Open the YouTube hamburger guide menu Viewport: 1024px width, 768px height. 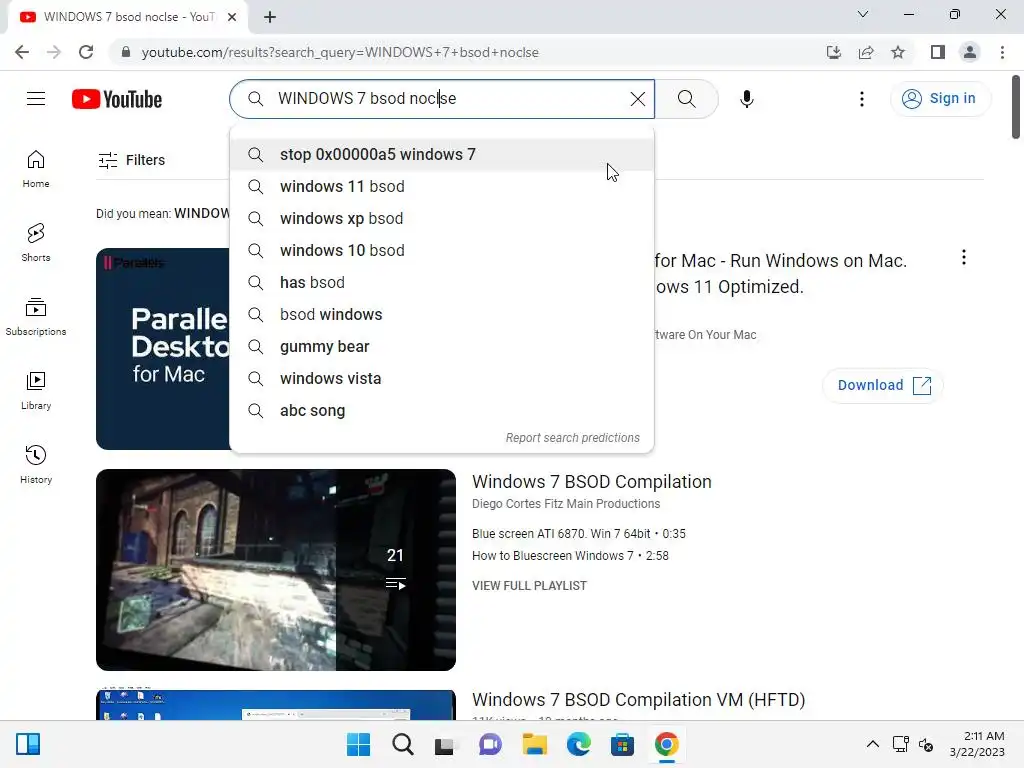[36, 99]
